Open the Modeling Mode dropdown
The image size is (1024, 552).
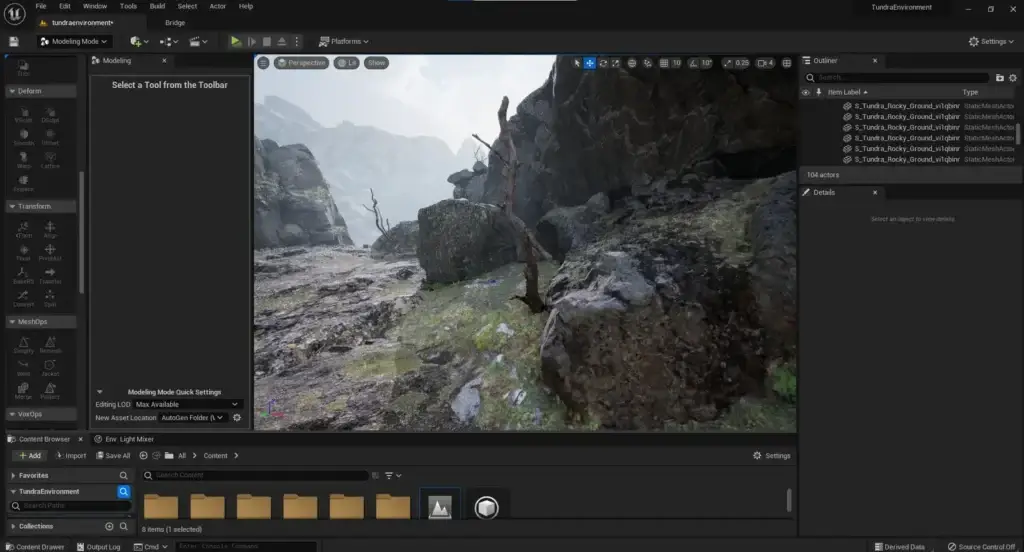click(75, 41)
